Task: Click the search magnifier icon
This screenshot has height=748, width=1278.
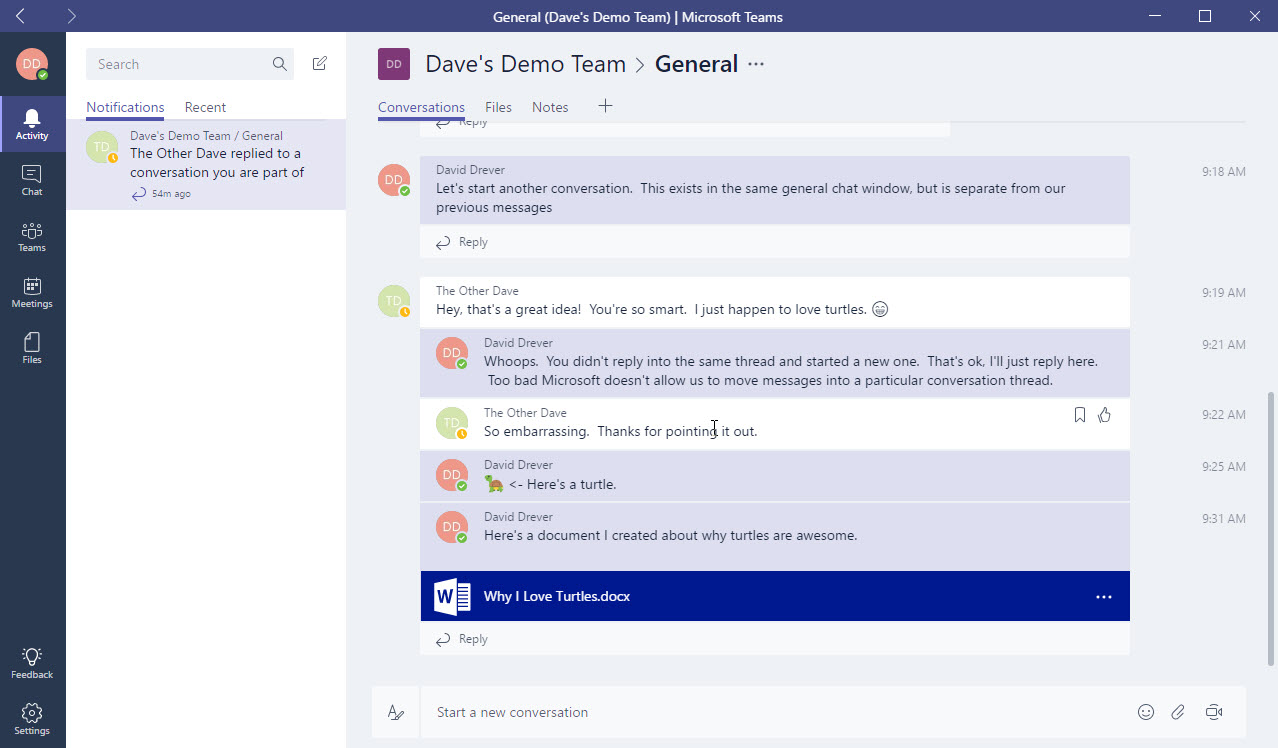Action: [279, 64]
